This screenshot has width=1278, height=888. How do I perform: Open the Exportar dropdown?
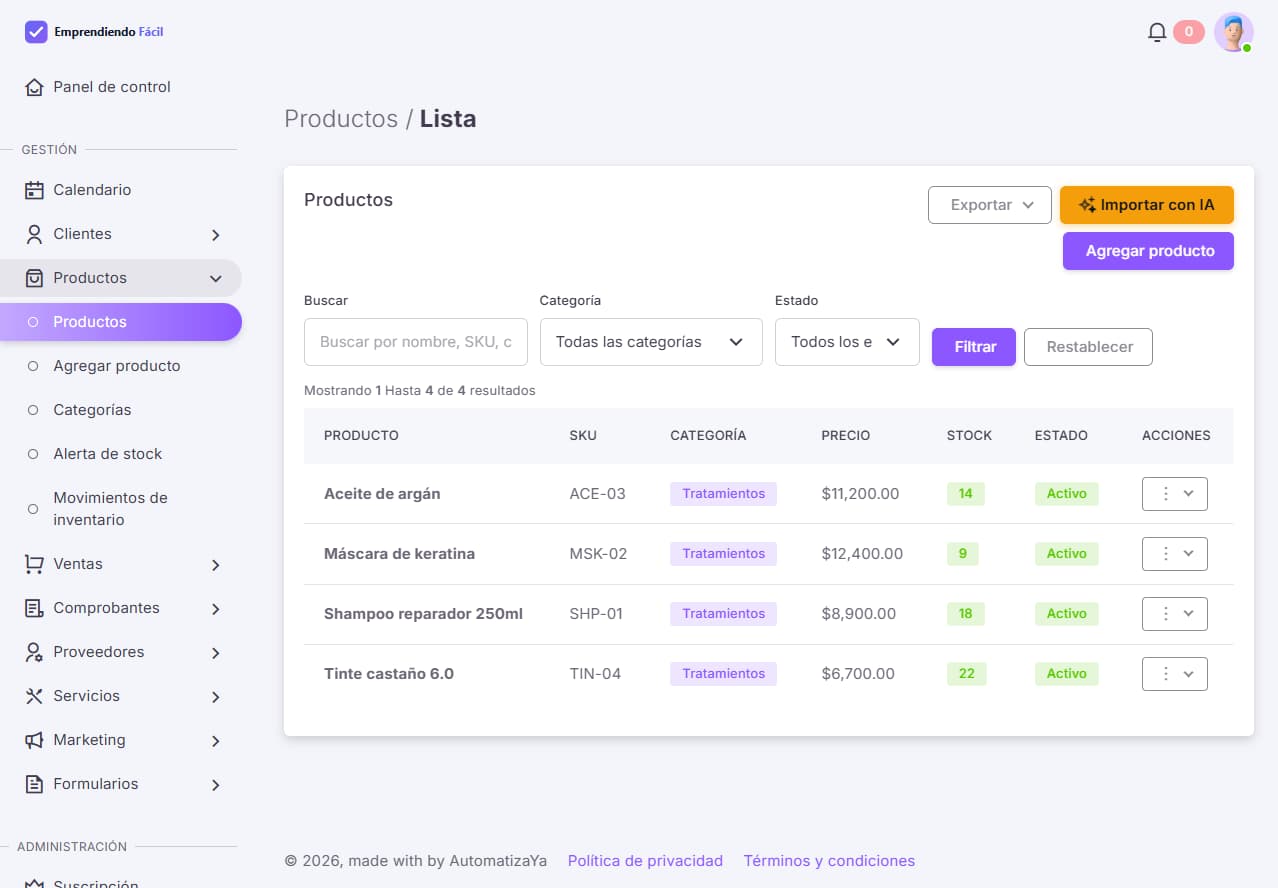tap(990, 205)
